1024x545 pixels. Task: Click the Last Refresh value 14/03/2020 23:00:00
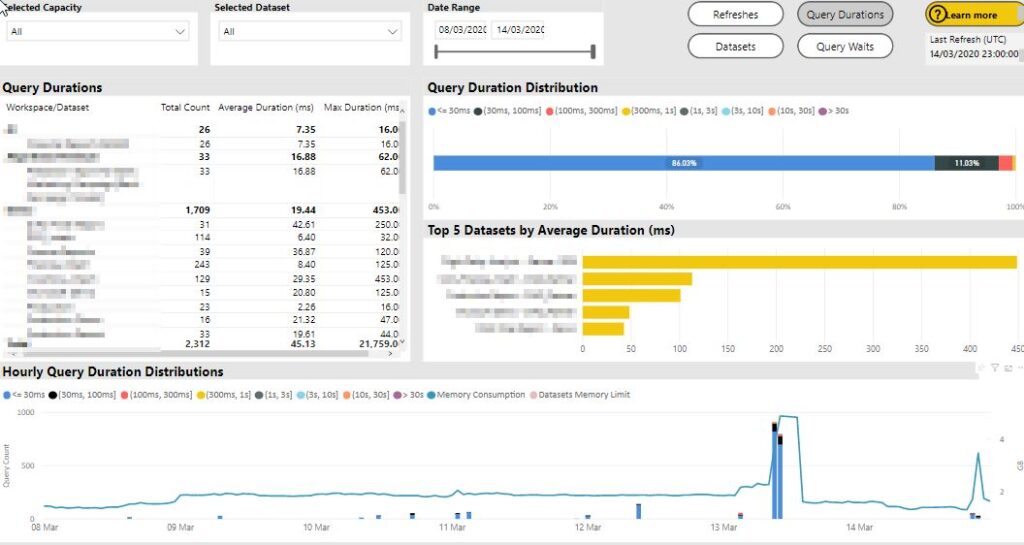click(974, 54)
